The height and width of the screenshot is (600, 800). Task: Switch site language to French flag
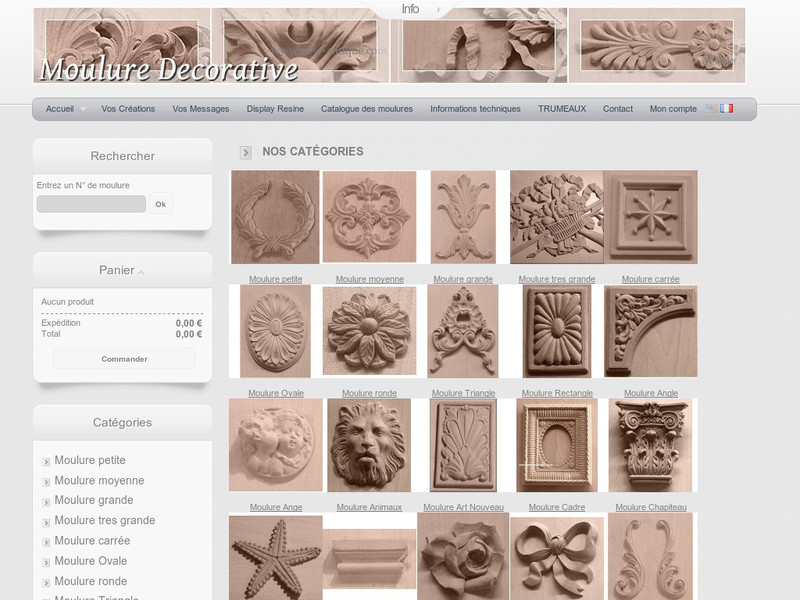coord(727,108)
